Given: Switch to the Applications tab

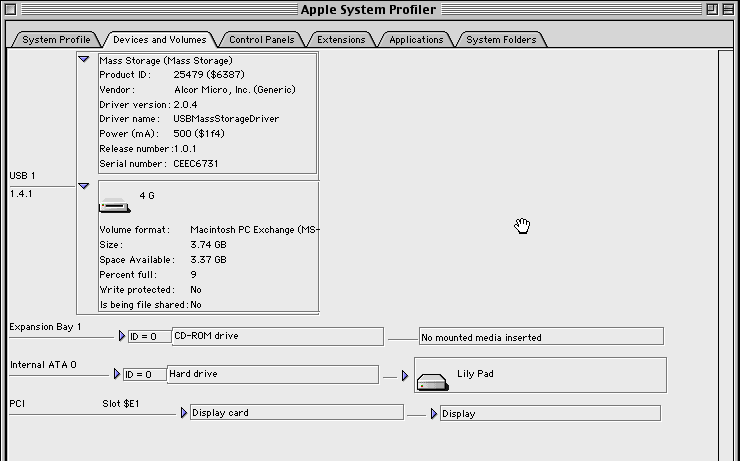Looking at the screenshot, I should [416, 40].
